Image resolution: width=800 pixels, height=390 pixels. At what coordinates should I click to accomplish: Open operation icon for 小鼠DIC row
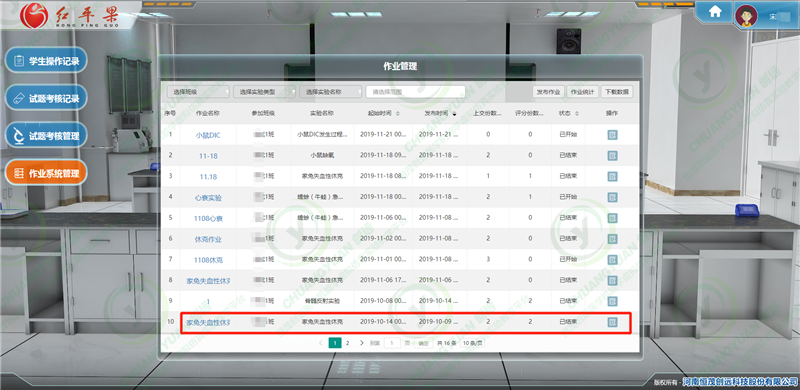[612, 135]
